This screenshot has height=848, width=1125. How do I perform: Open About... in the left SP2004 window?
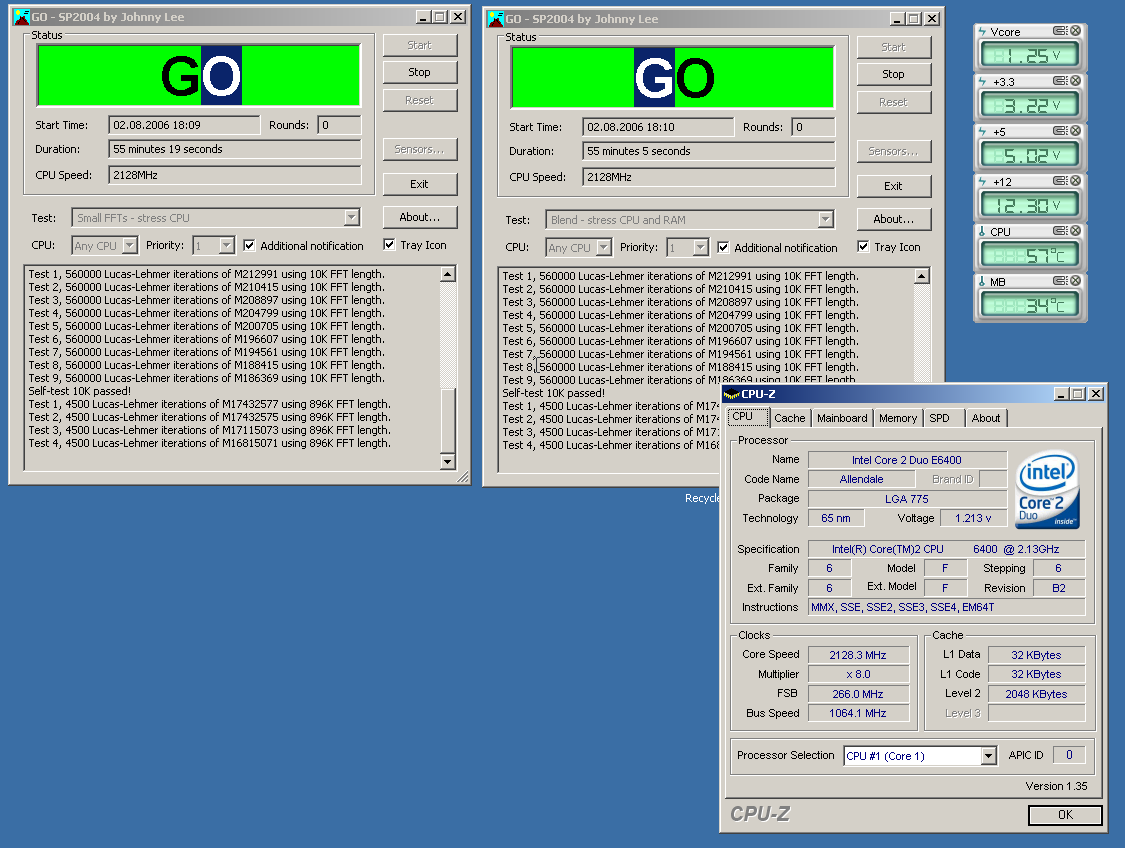420,217
